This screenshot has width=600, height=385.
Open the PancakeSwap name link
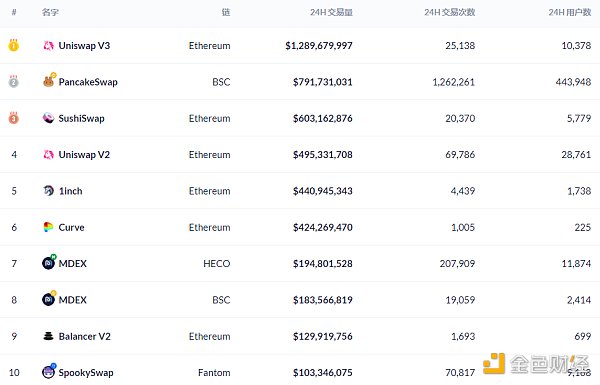pyautogui.click(x=88, y=82)
